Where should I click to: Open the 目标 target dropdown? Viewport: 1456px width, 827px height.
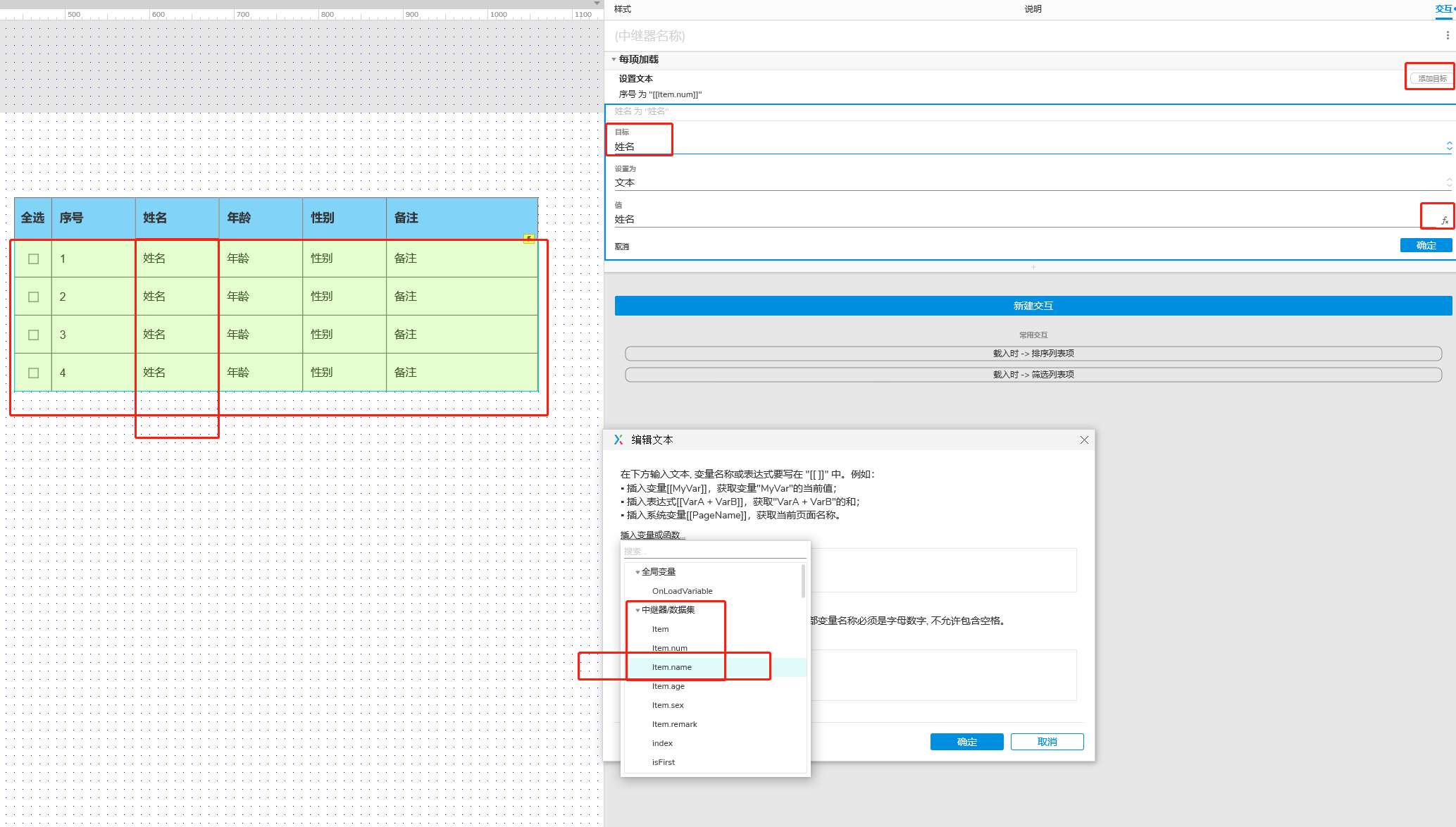pos(1033,147)
